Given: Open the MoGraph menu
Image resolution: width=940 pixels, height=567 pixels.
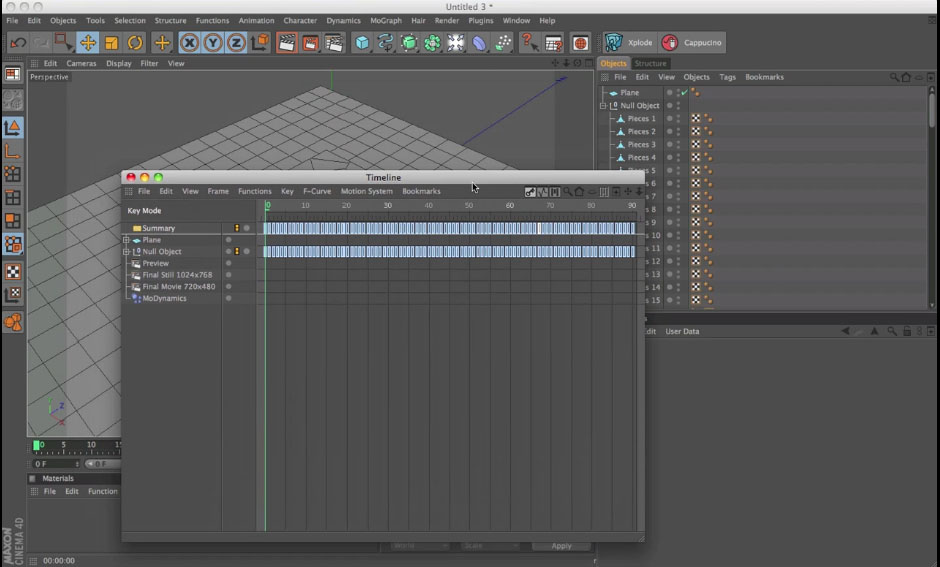Looking at the screenshot, I should tap(385, 20).
